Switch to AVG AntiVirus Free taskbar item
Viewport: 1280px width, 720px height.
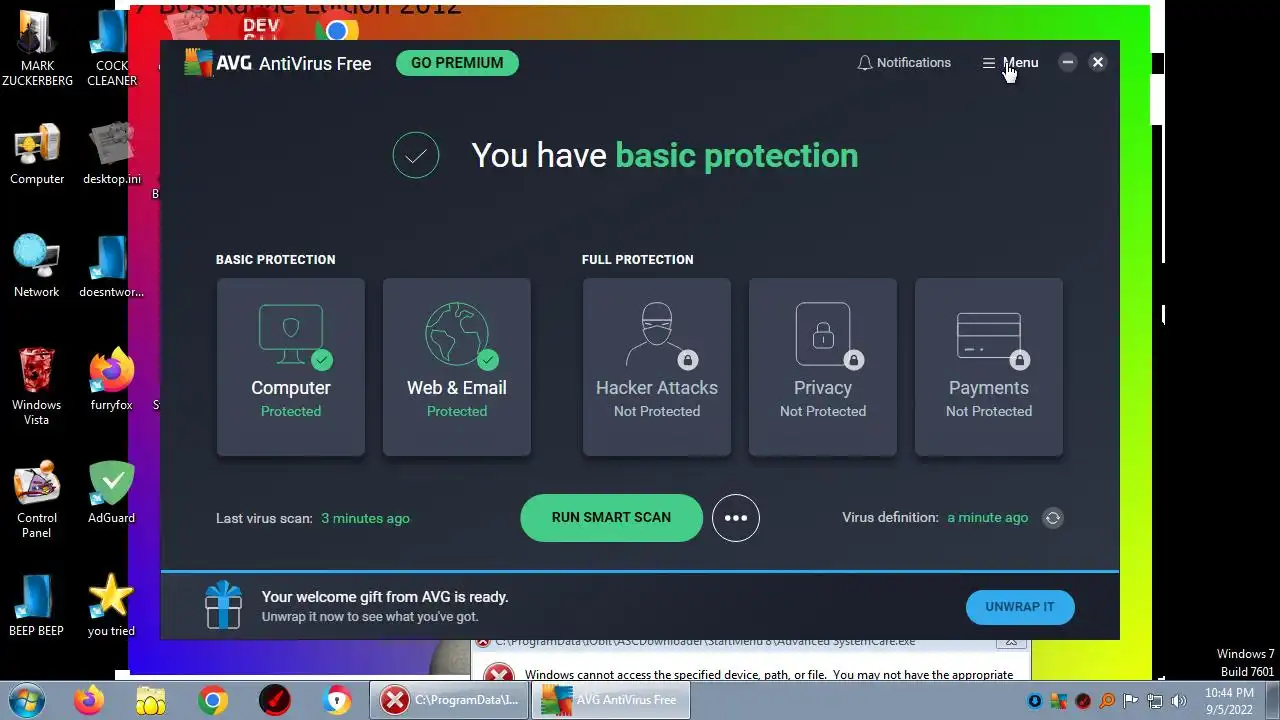(610, 700)
